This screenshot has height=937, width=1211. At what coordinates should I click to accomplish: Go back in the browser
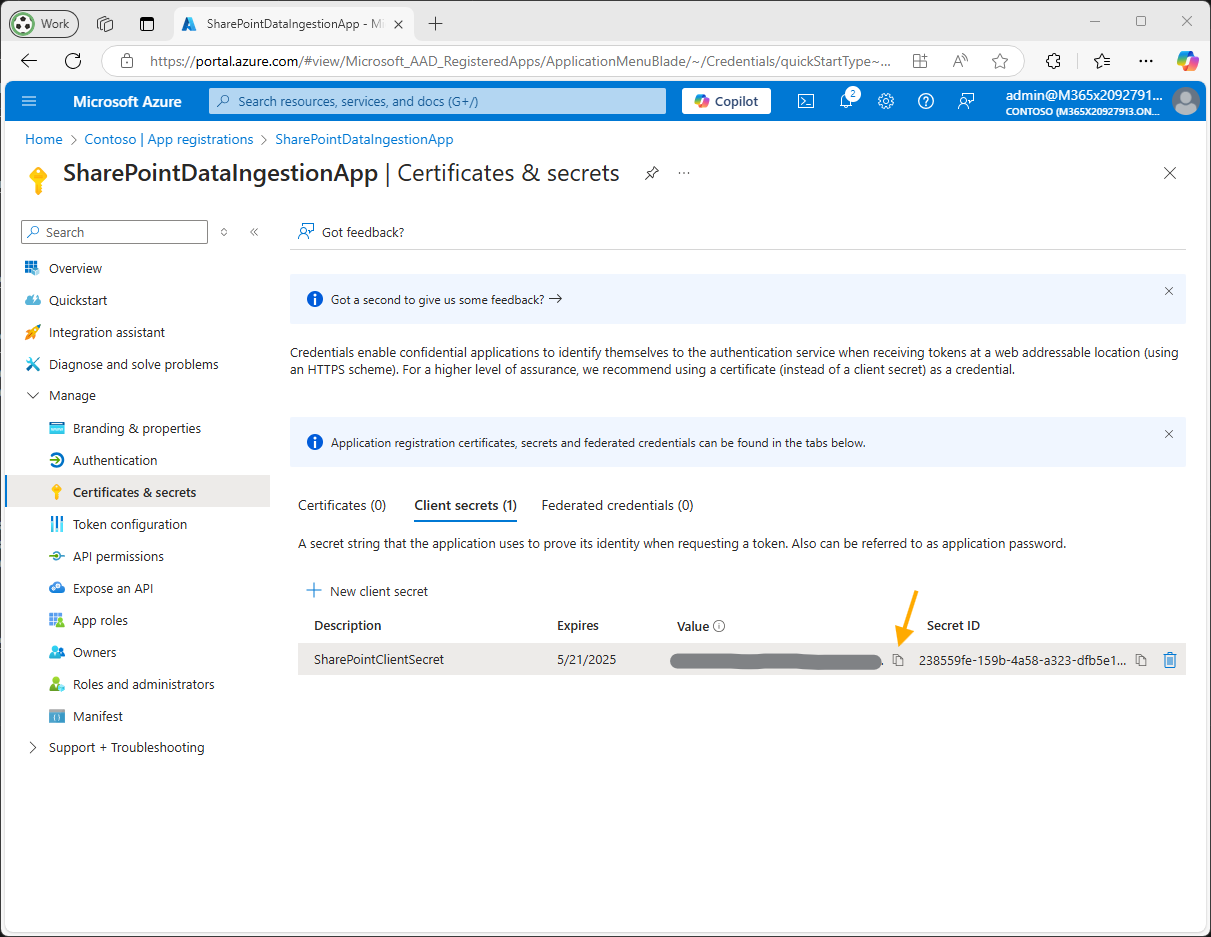coord(29,61)
